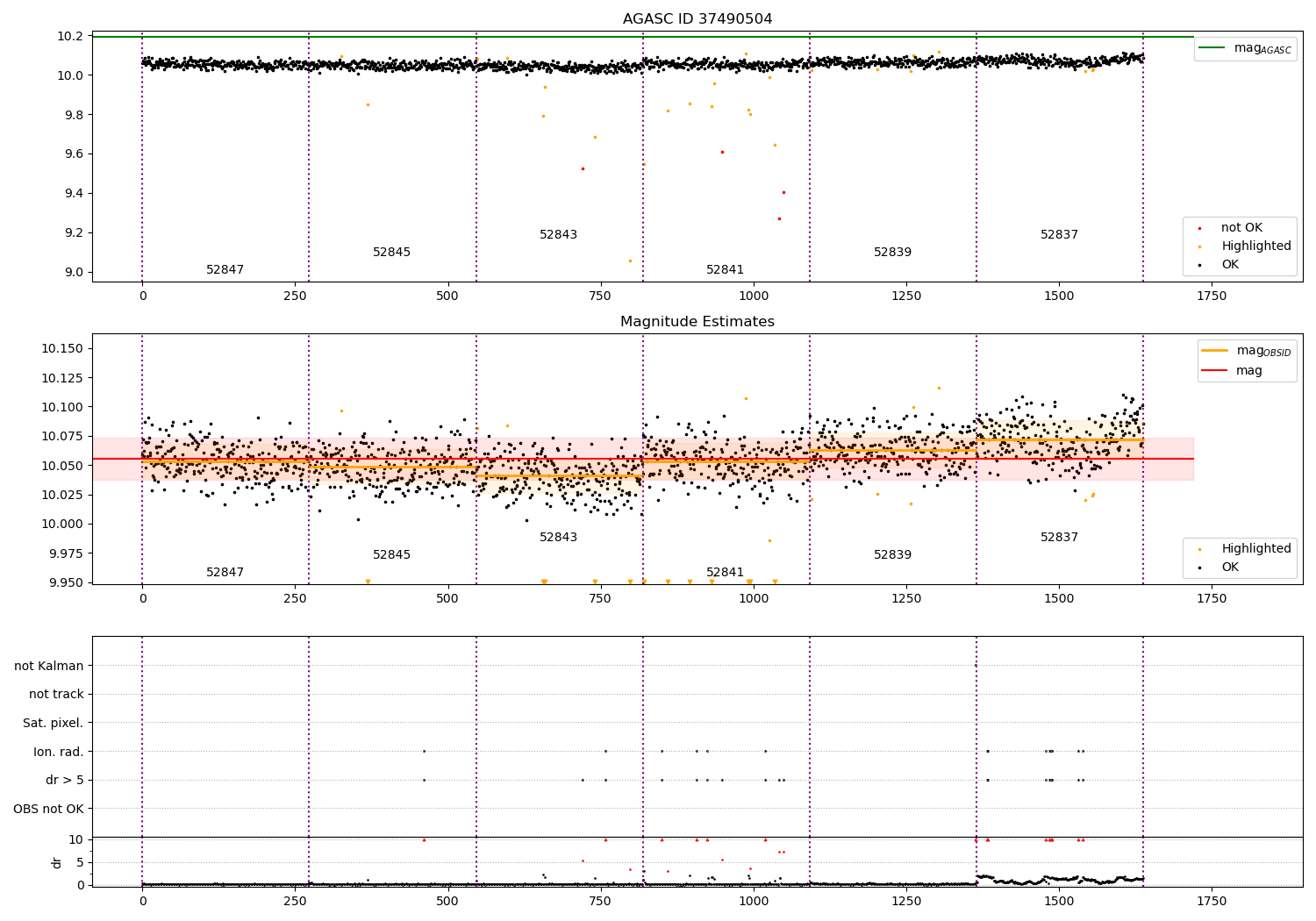Click the "not track" flag row label
Viewport: 1316px width, 921px height.
[56, 695]
